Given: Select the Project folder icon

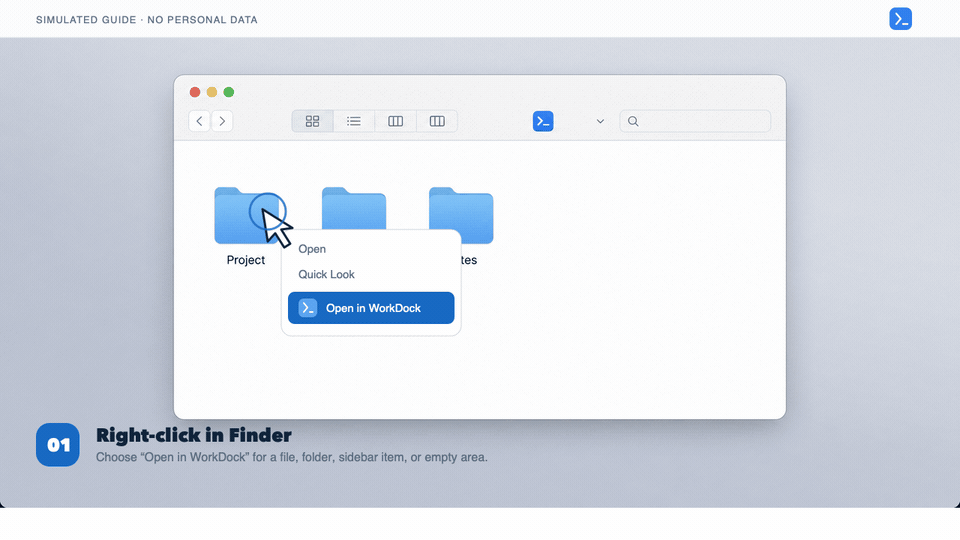Looking at the screenshot, I should [x=247, y=216].
